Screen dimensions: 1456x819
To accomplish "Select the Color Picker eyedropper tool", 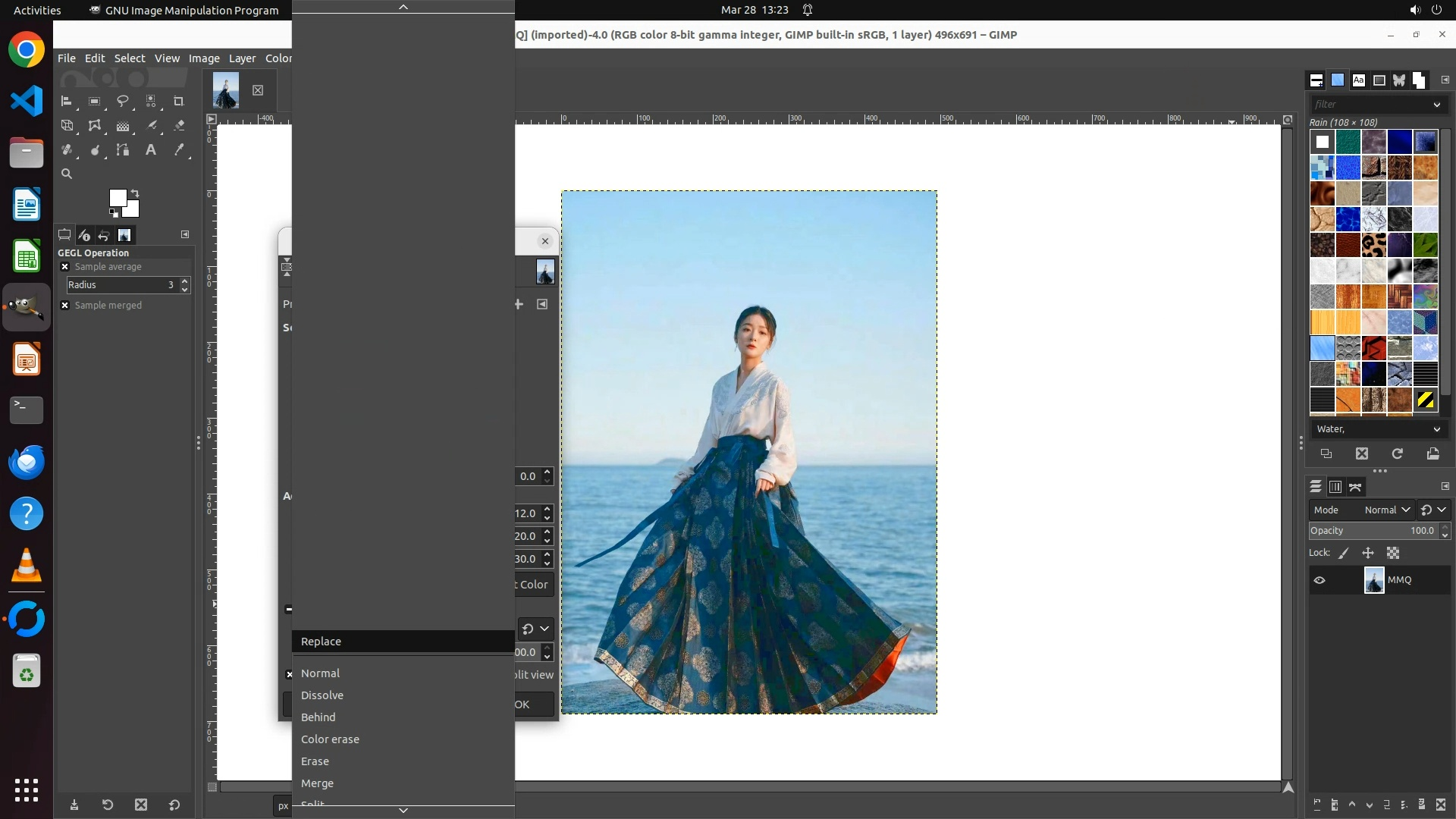I will click(179, 149).
